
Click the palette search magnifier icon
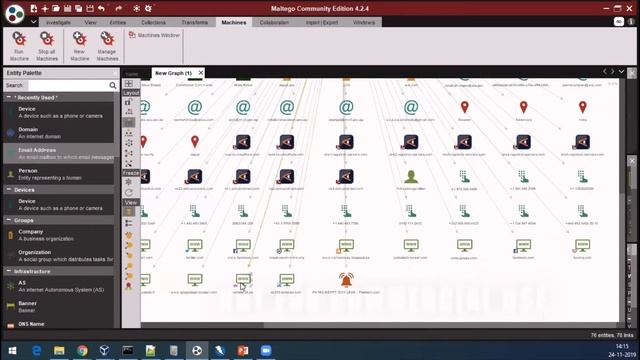[x=113, y=85]
